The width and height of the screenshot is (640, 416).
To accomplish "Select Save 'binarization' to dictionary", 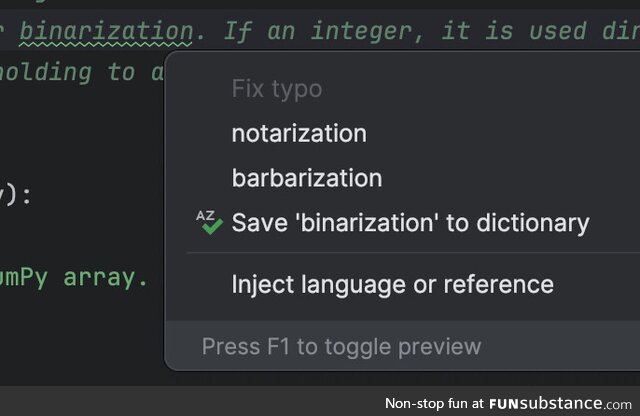I will coord(410,223).
